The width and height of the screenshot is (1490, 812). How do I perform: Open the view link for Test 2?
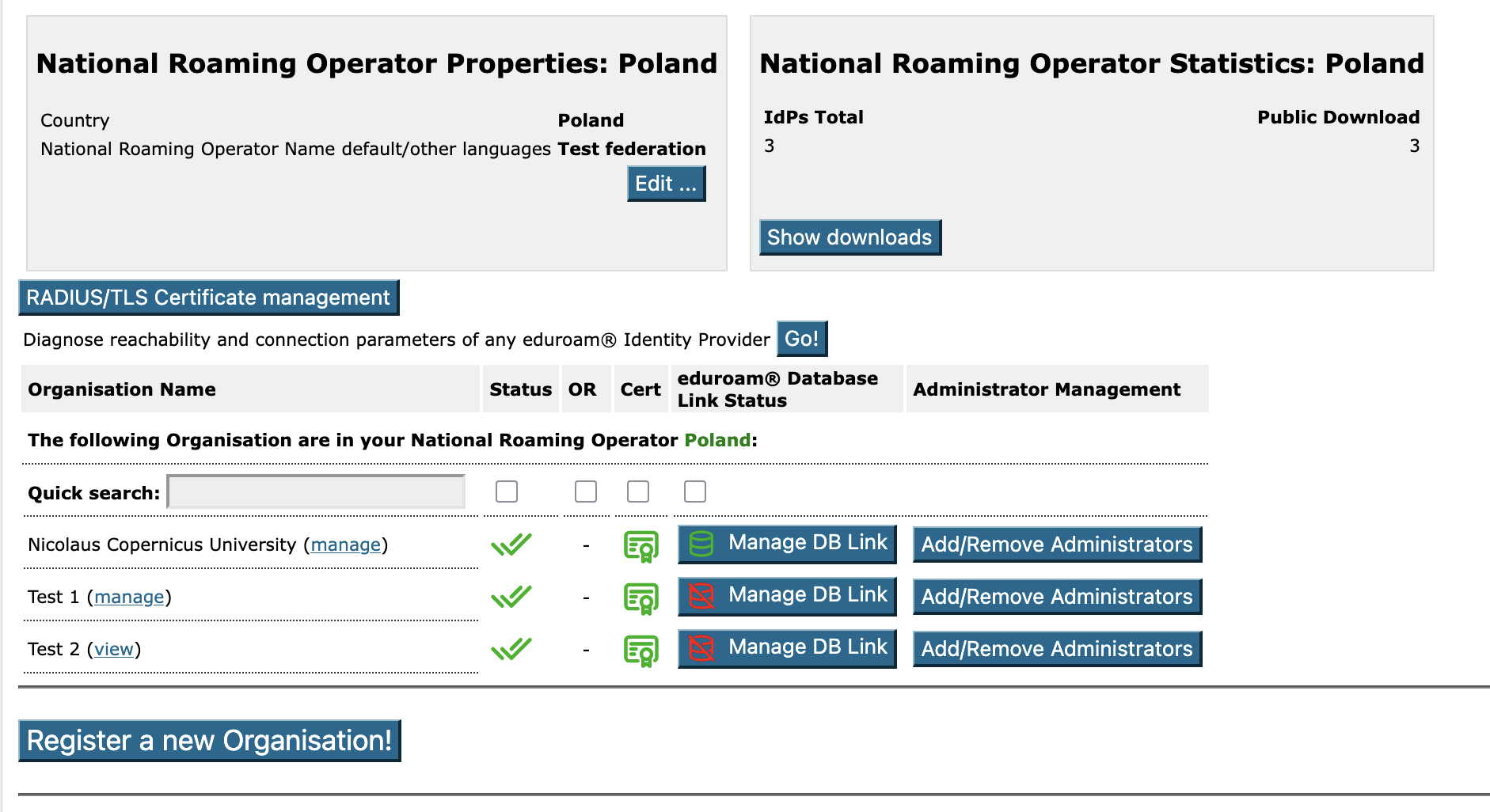[x=113, y=649]
